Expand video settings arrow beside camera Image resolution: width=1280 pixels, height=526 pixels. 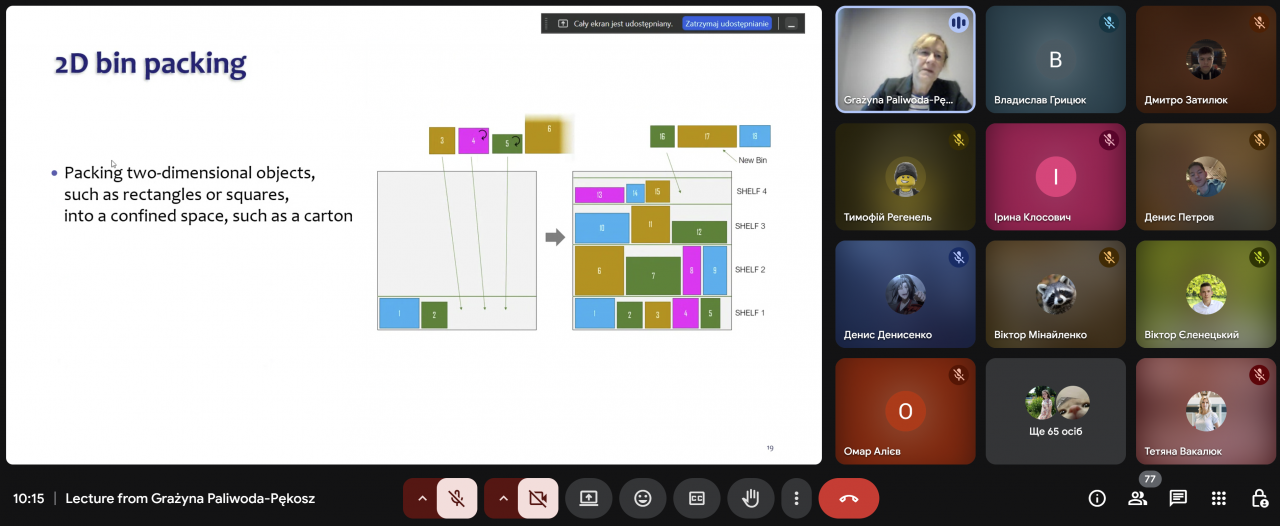[x=502, y=498]
